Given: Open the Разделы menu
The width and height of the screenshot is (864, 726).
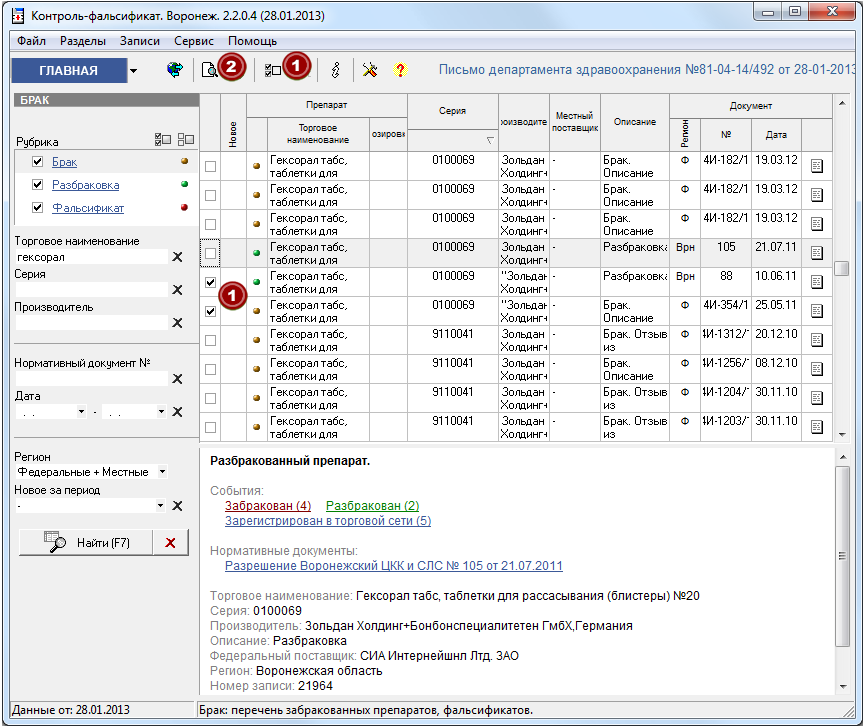Looking at the screenshot, I should click(83, 41).
